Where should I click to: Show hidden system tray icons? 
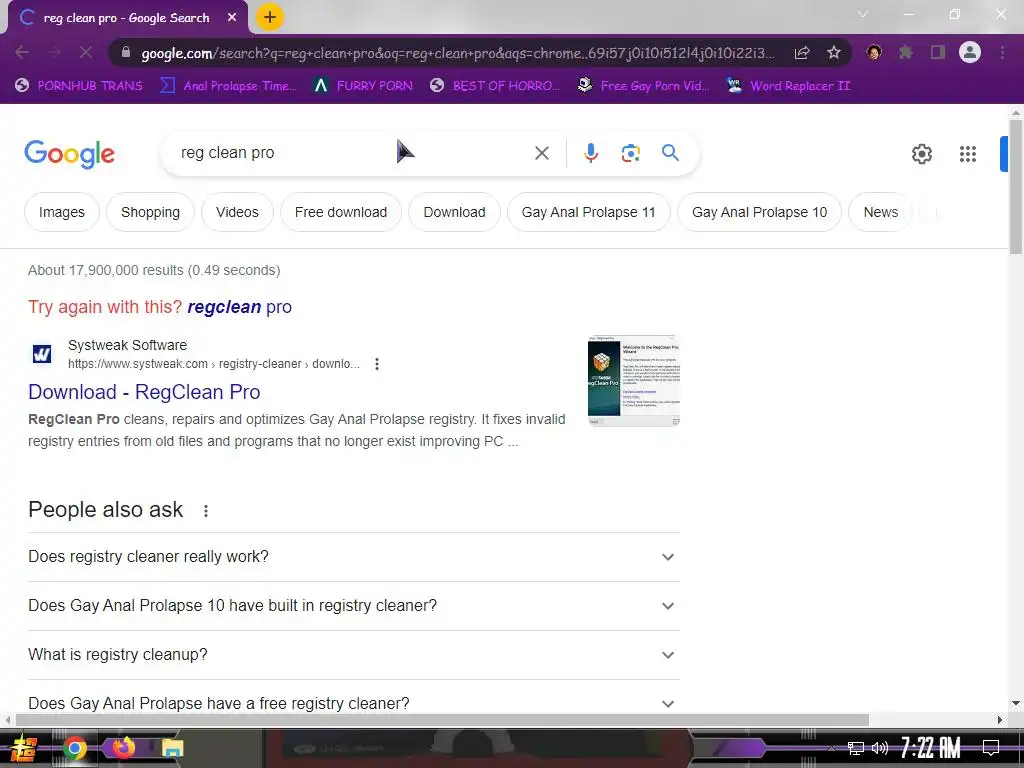[831, 748]
